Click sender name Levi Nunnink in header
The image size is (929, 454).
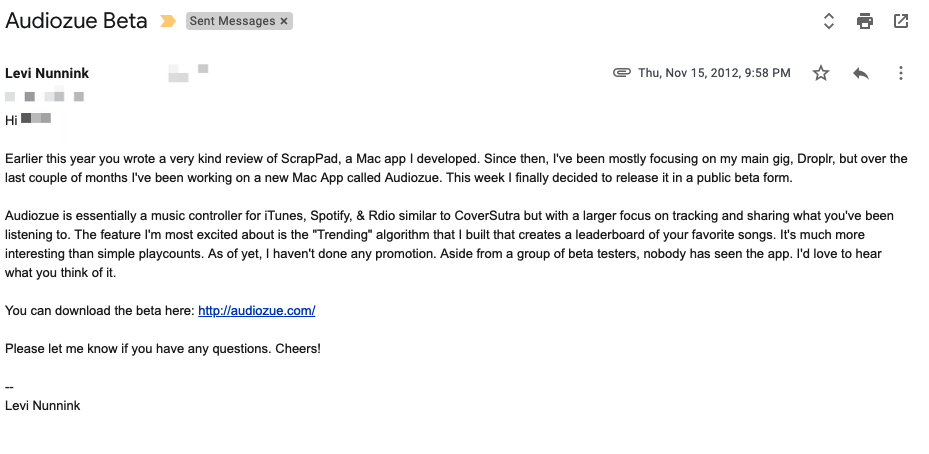(47, 73)
